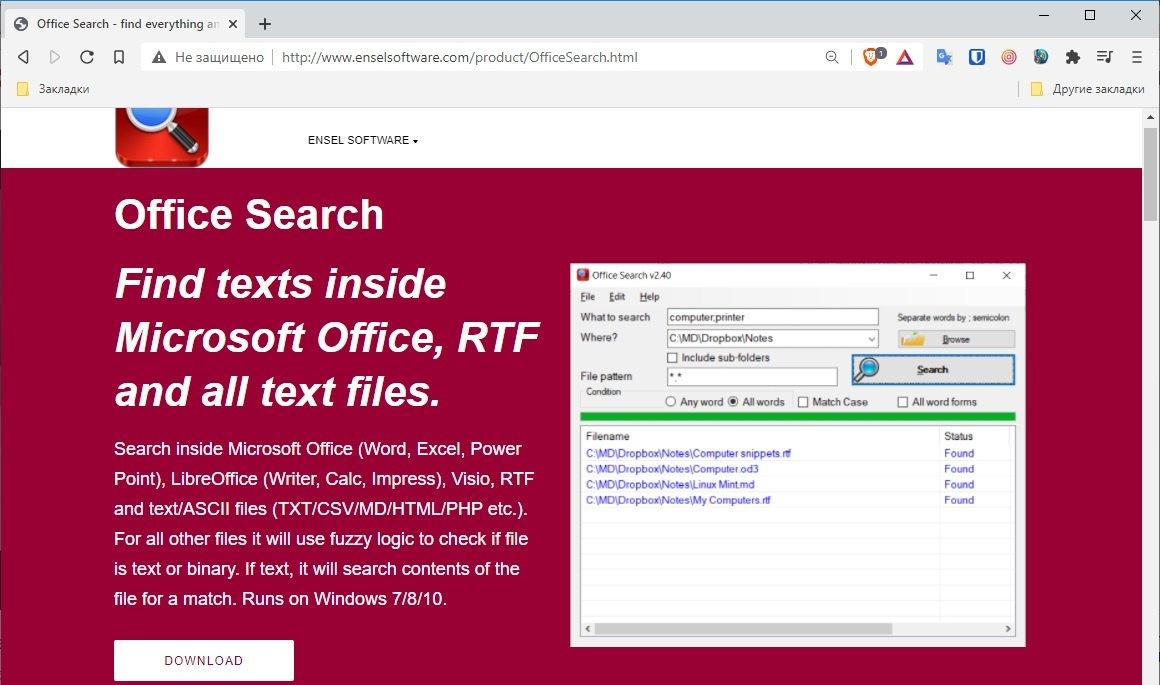The width and height of the screenshot is (1160, 685).
Task: Click the not-secure warning triangle icon
Action: 158,57
